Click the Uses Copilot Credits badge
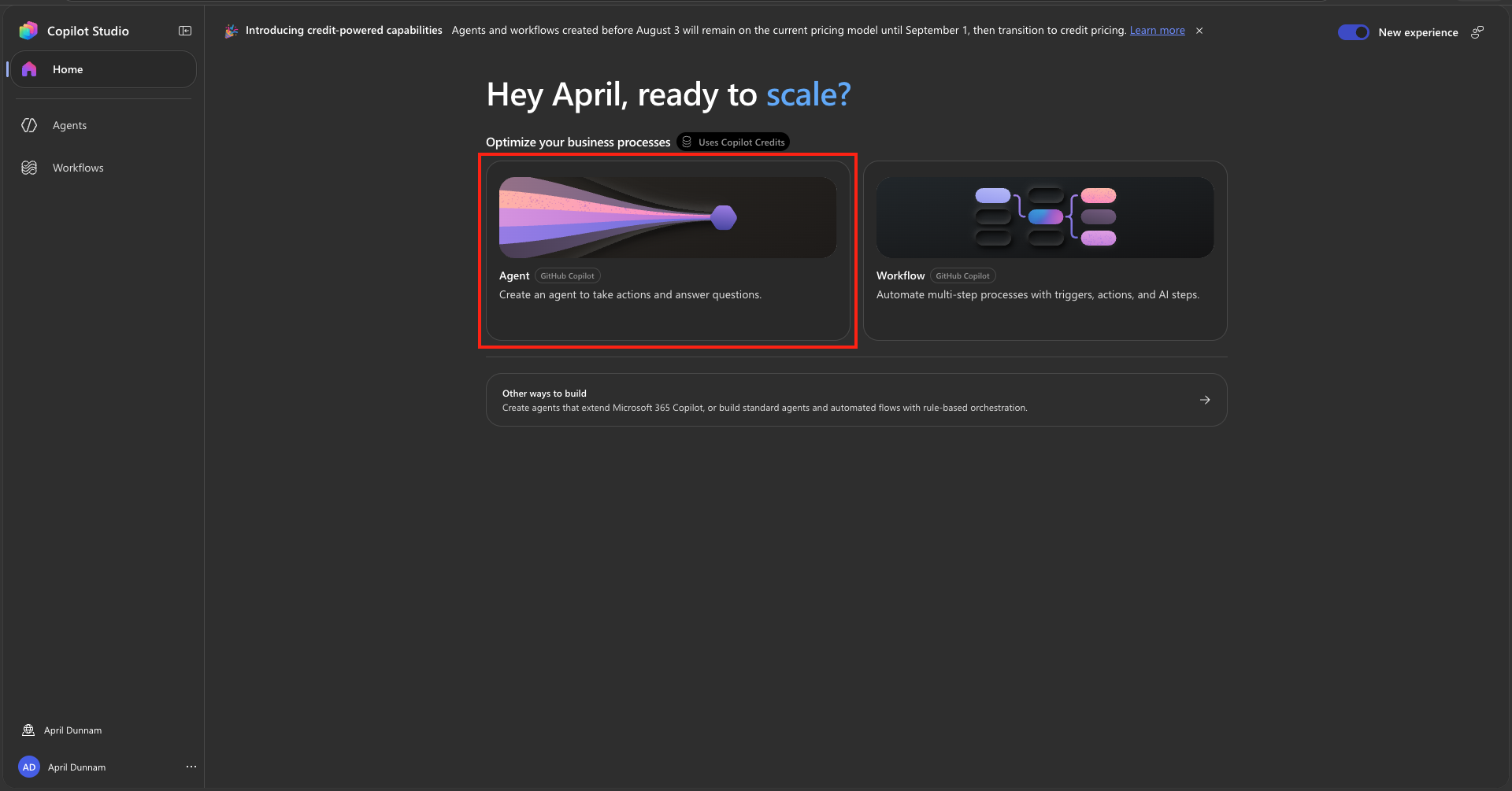1512x791 pixels. pyautogui.click(x=733, y=142)
